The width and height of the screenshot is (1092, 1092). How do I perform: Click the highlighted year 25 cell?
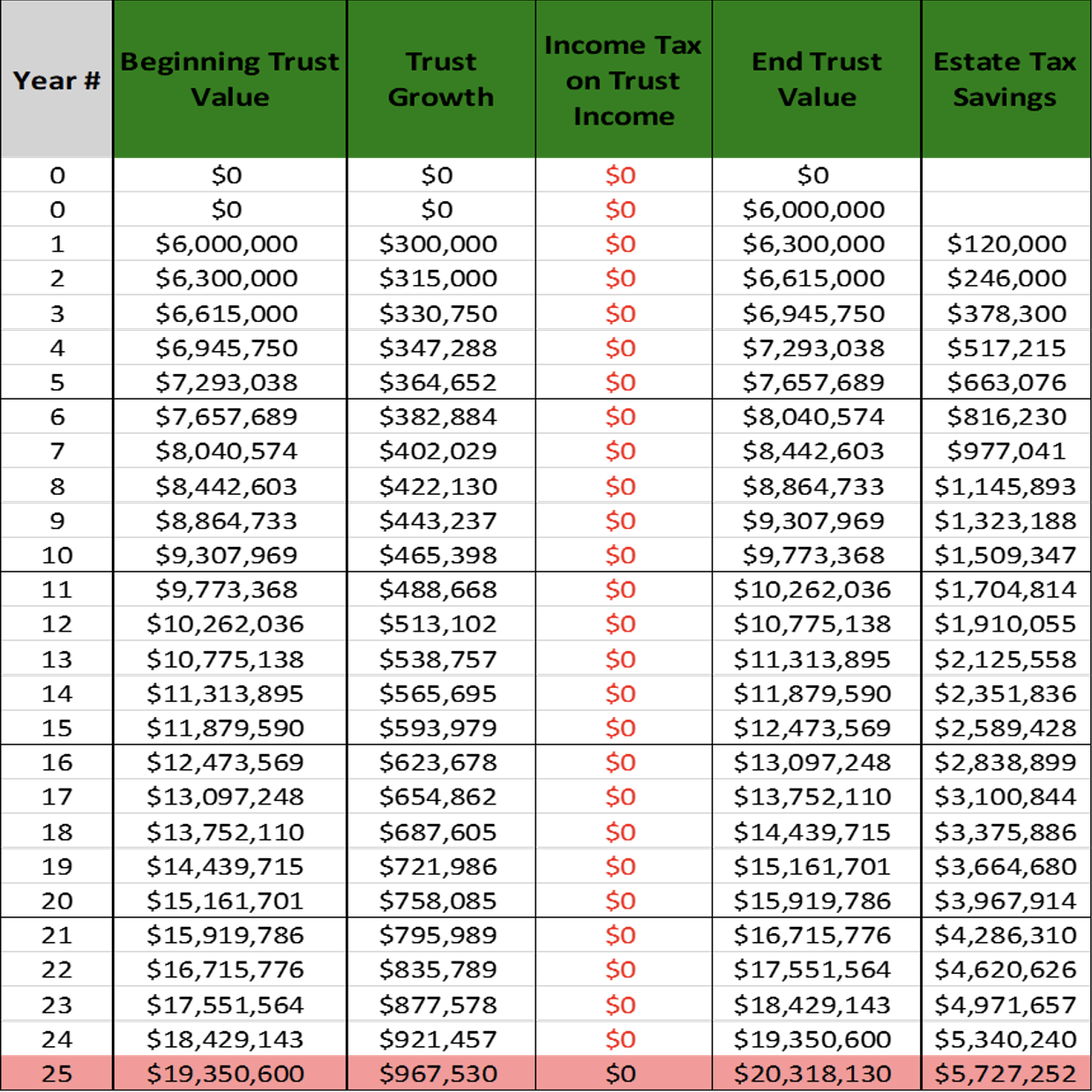56,1073
